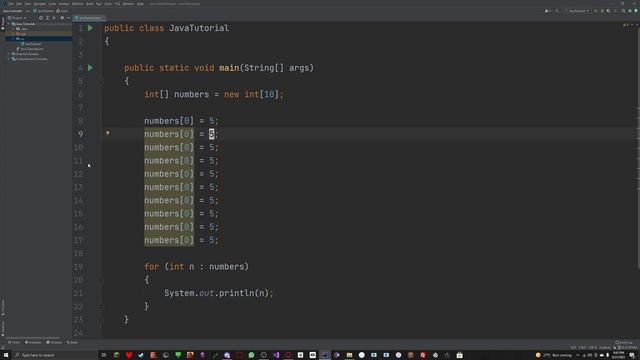
Task: Collapse the Java Tutorials root node
Action: pos(9,24)
